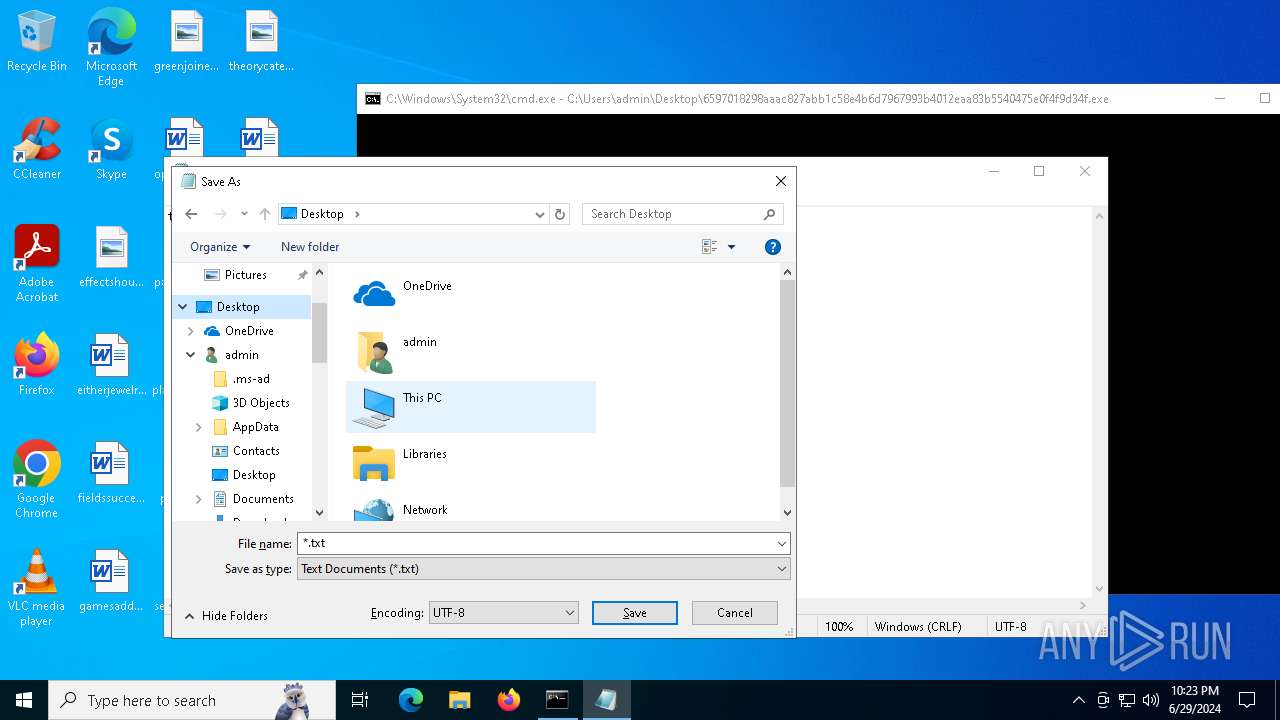Click the File name input field
The image size is (1280, 720).
click(535, 543)
